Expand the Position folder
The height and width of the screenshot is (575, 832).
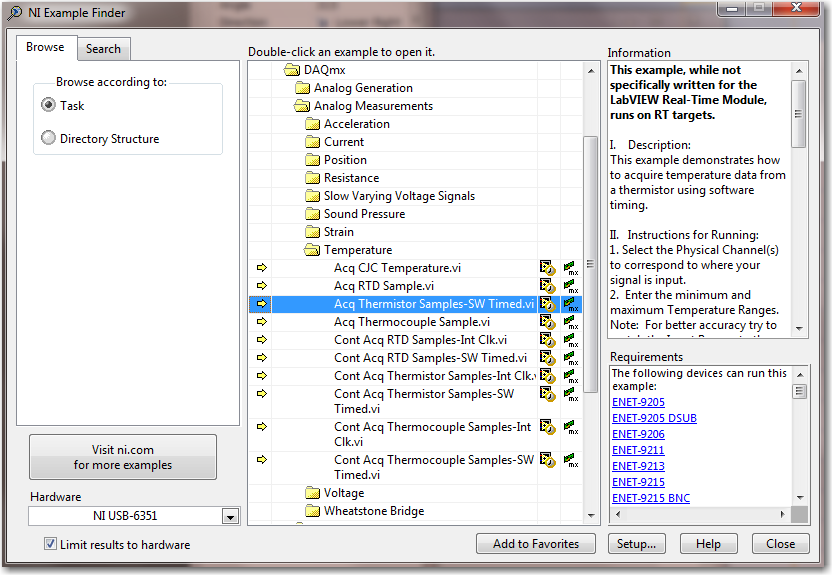pos(313,160)
